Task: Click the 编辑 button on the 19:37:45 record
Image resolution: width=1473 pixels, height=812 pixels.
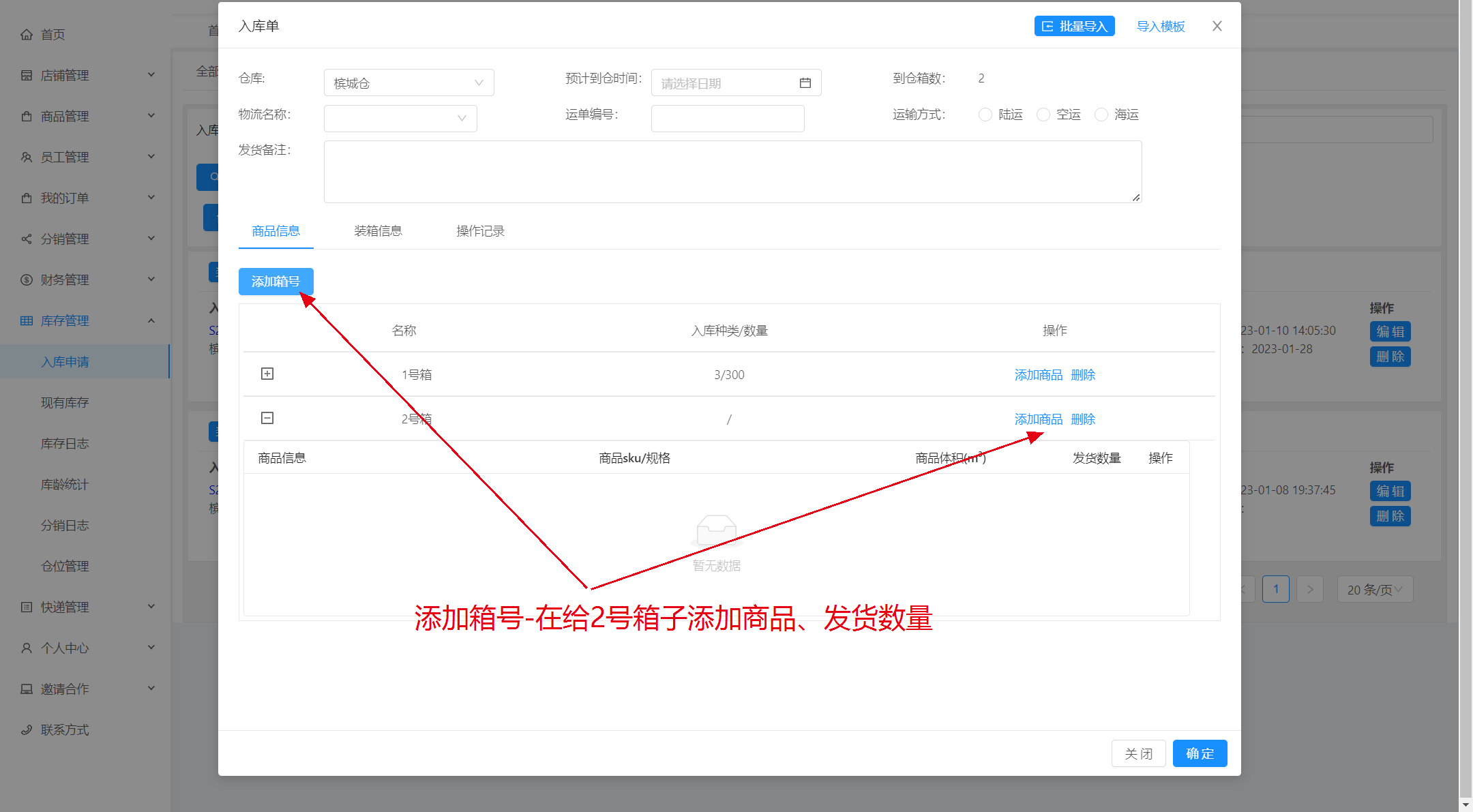Action: 1390,491
